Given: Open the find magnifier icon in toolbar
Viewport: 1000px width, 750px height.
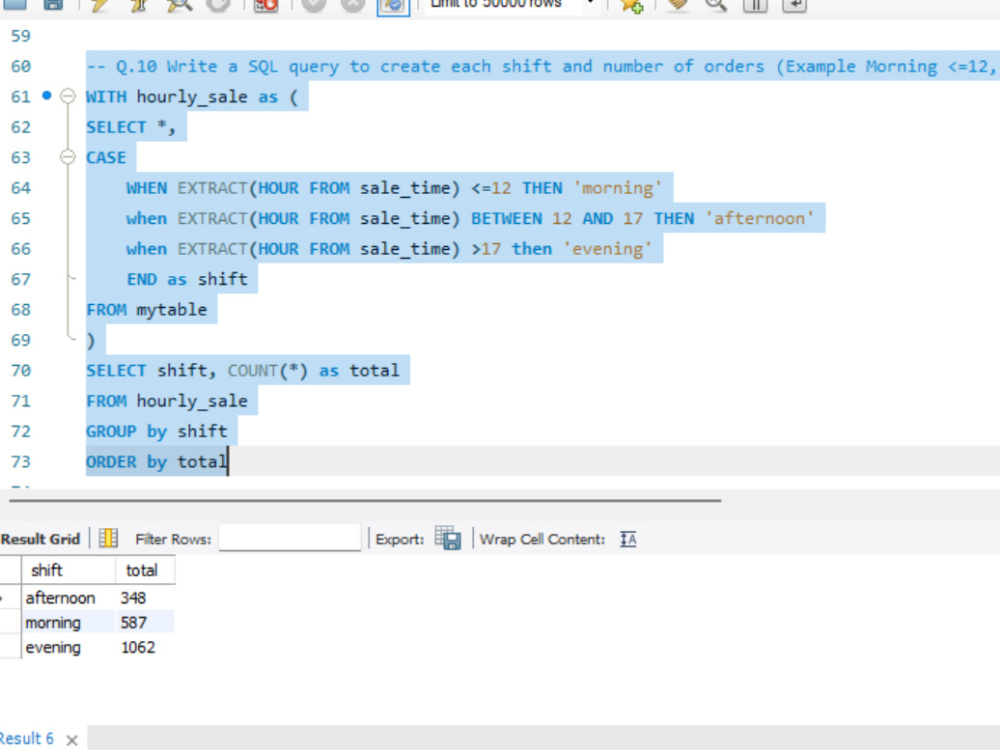Looking at the screenshot, I should (716, 4).
